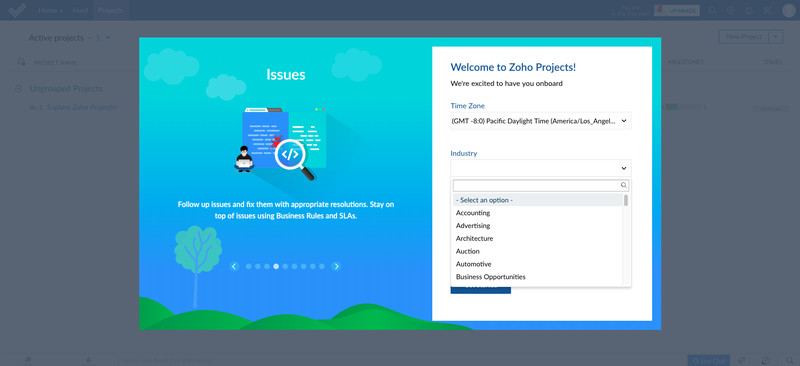
Task: Click the user avatar in the top right
Action: pos(789,10)
